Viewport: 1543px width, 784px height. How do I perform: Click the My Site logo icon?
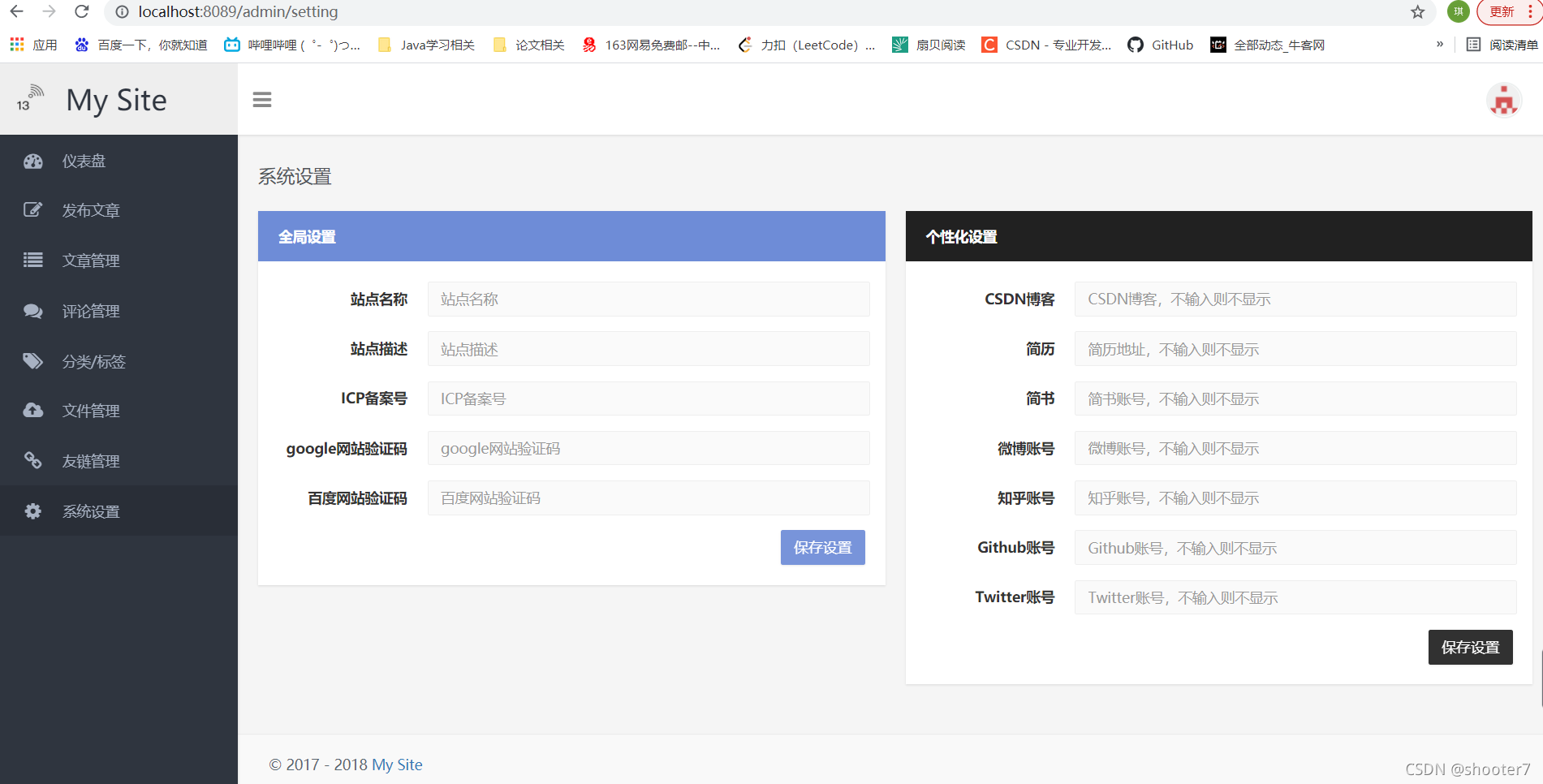[x=30, y=98]
